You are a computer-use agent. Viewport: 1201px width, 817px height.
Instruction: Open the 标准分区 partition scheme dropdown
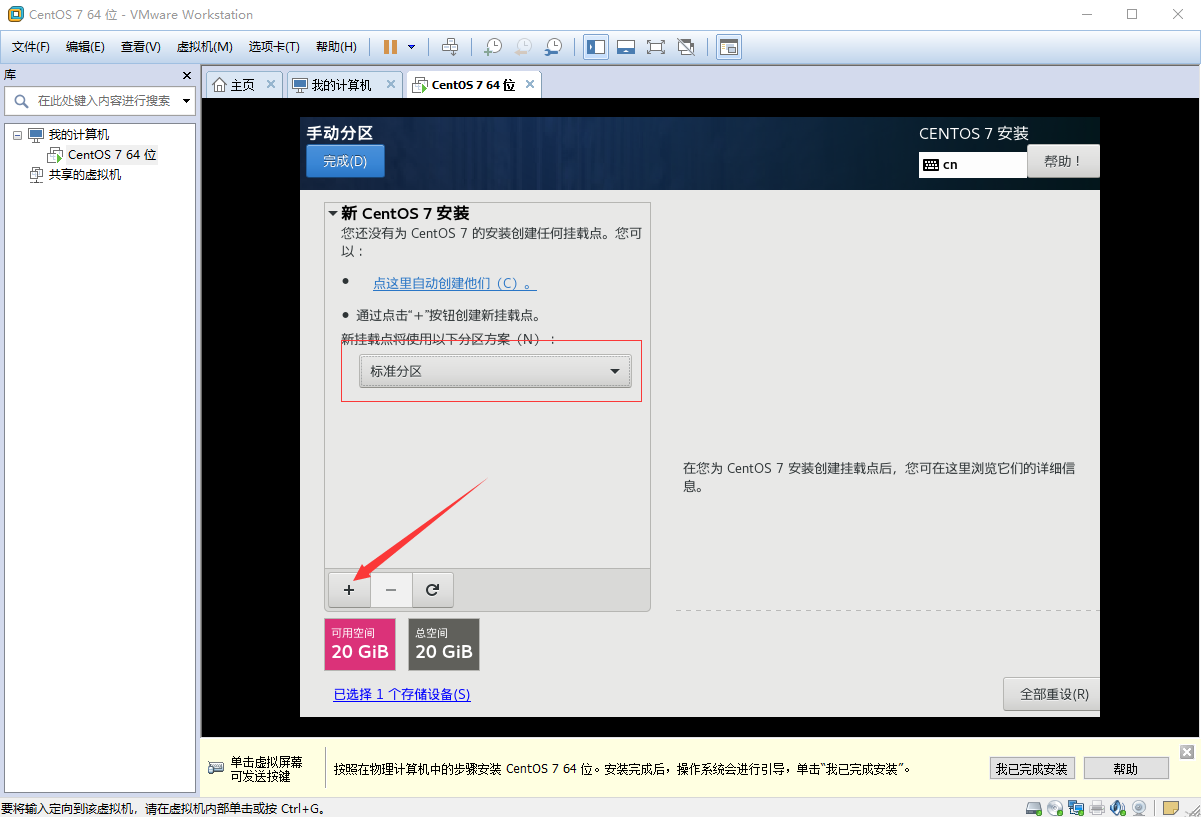(x=495, y=371)
